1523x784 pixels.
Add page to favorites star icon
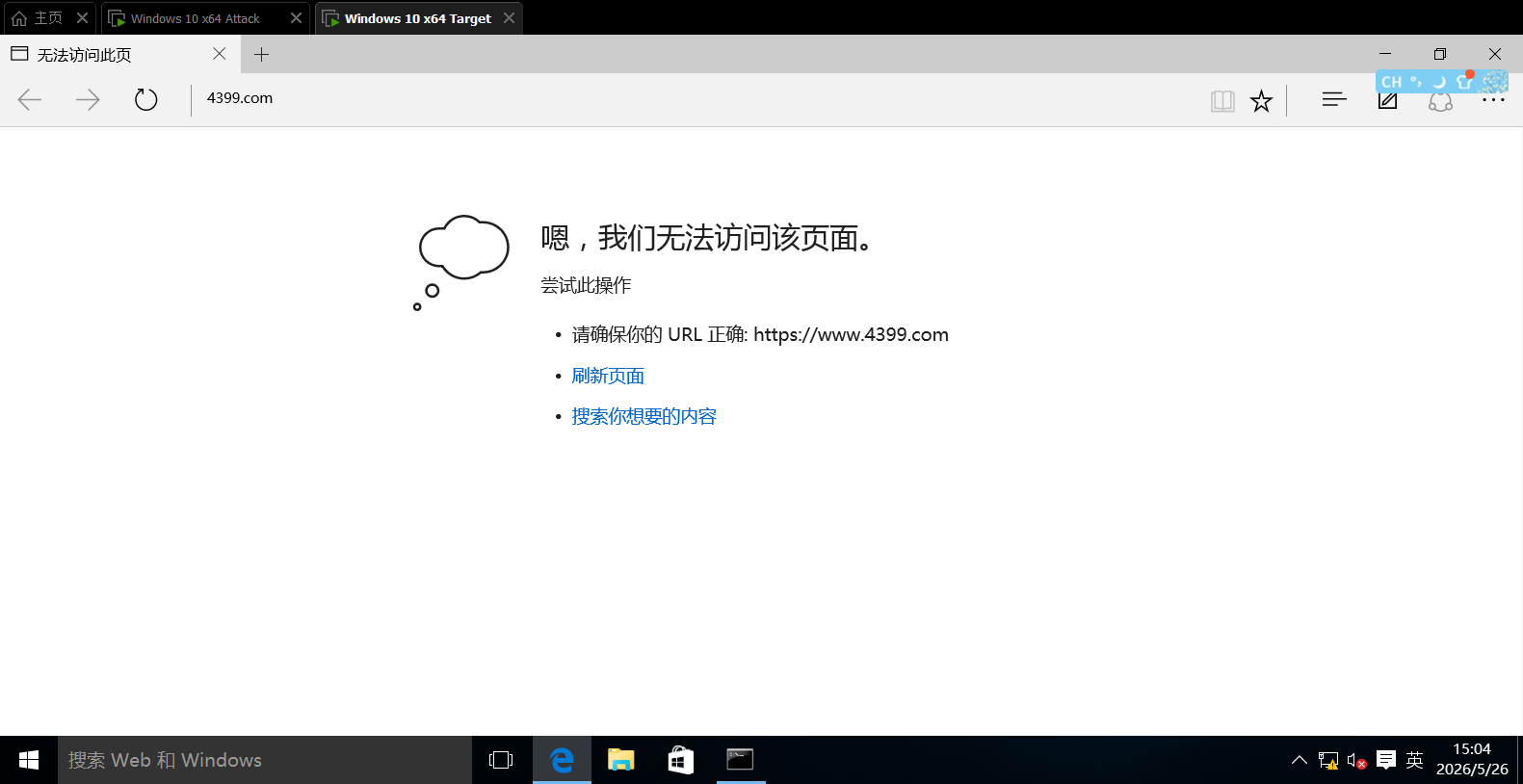click(x=1261, y=100)
